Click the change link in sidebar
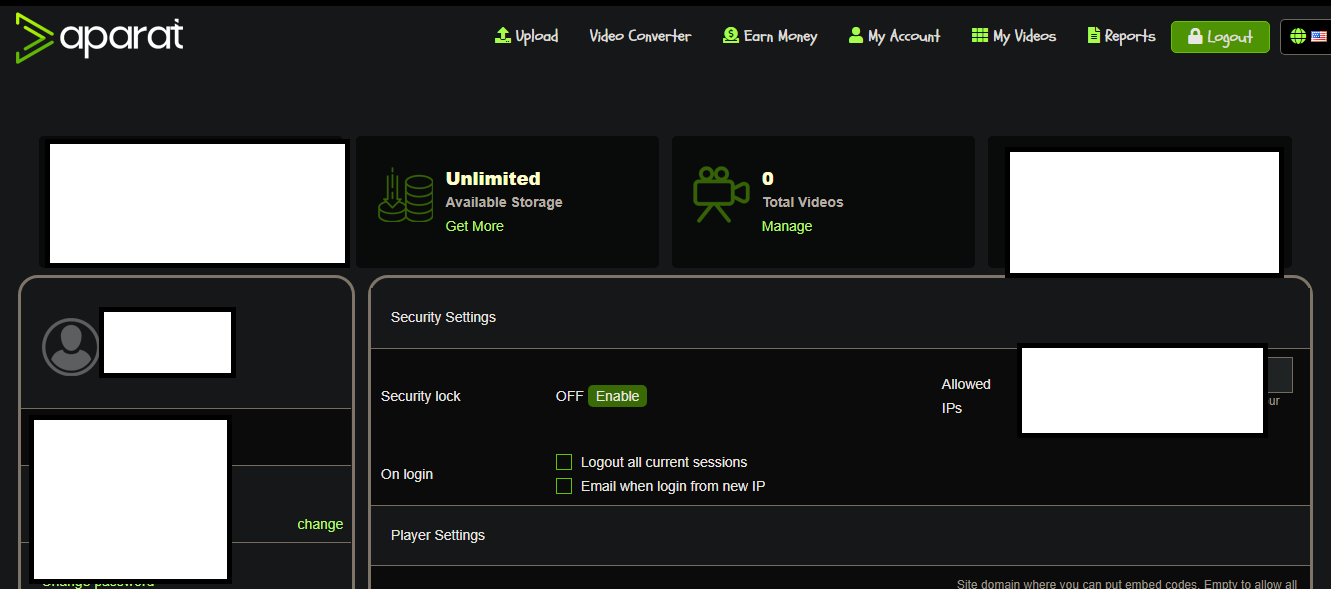 (320, 524)
